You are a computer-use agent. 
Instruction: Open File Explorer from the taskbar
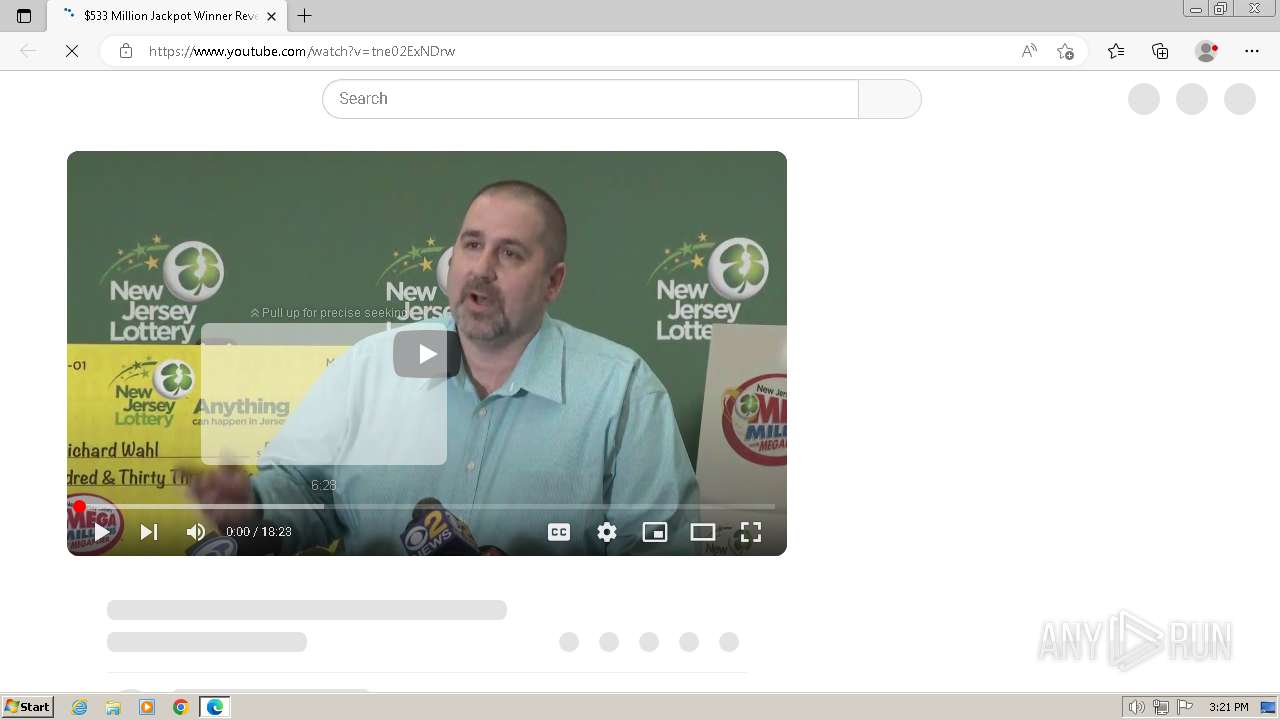(113, 707)
